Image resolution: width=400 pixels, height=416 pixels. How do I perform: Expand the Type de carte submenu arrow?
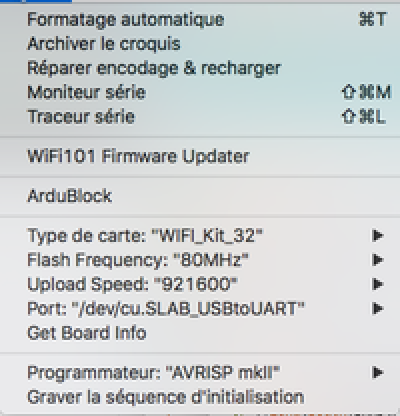378,236
